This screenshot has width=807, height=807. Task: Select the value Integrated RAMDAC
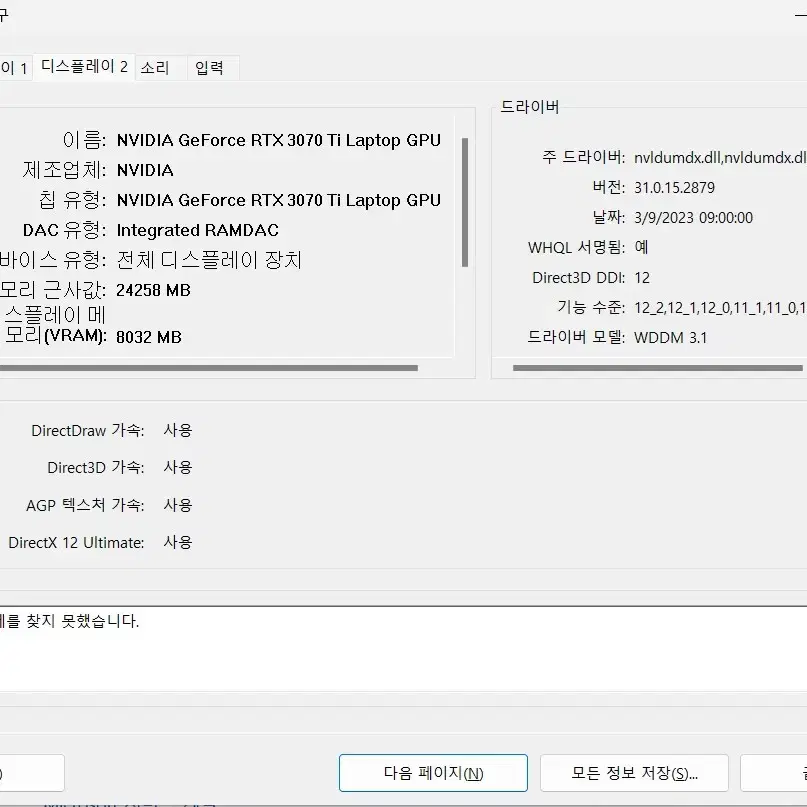point(198,230)
